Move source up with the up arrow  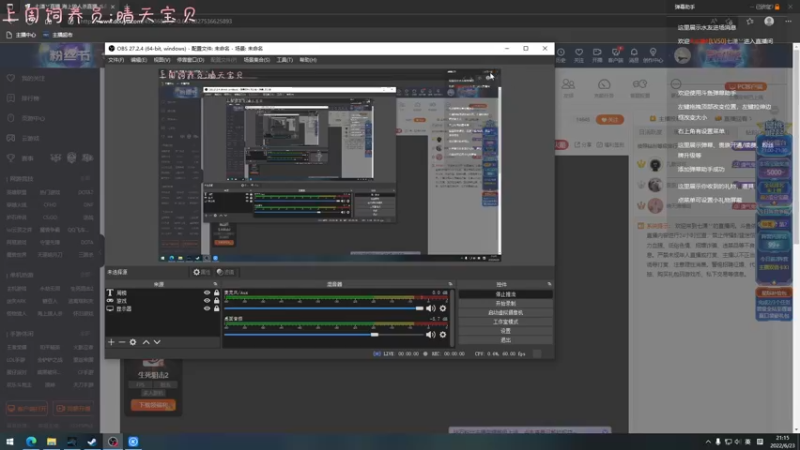pyautogui.click(x=146, y=342)
